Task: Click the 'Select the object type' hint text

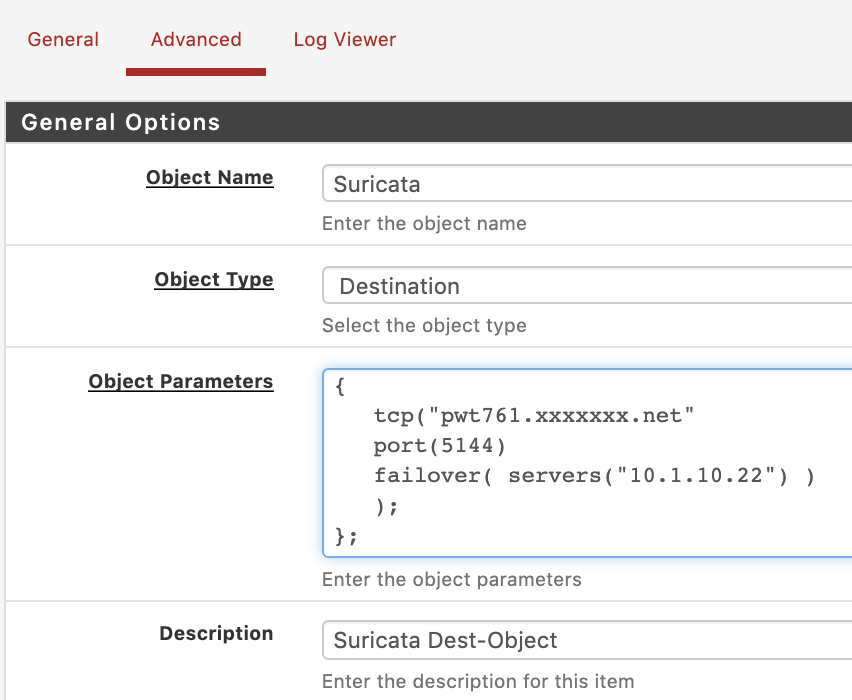Action: coord(424,326)
